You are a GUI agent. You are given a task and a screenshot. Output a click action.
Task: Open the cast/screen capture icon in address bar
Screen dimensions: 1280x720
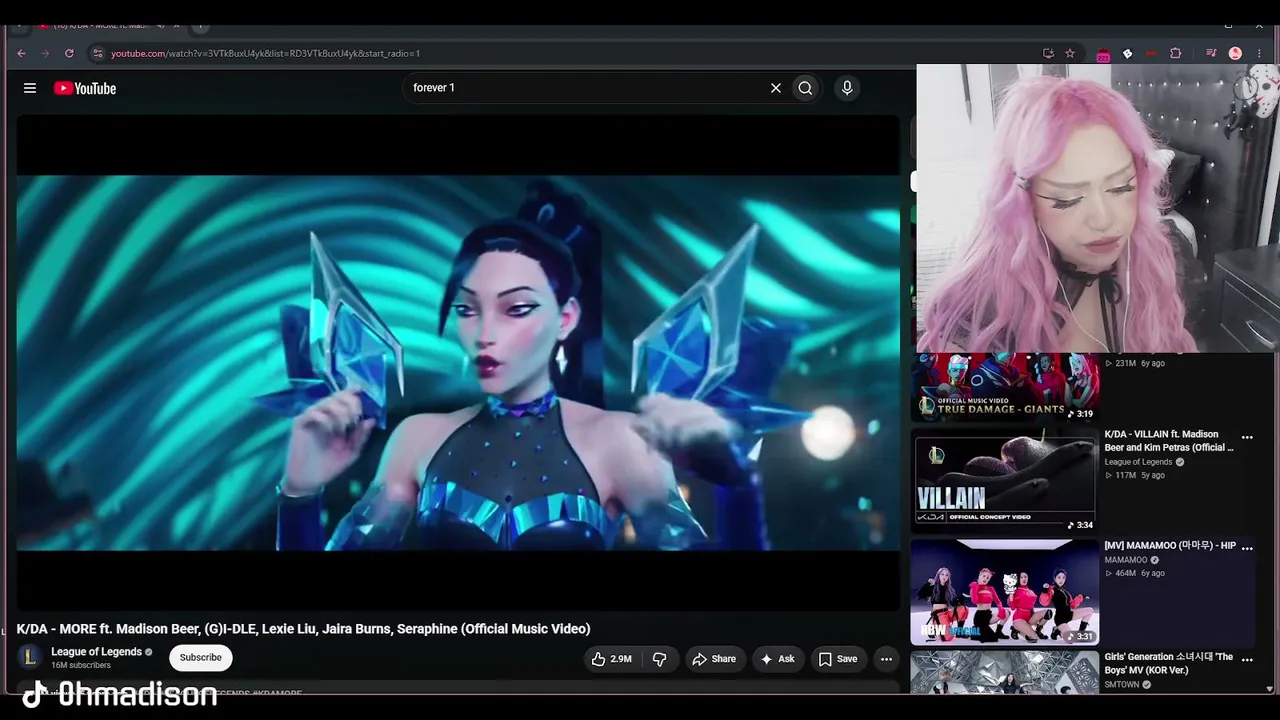click(x=1048, y=53)
